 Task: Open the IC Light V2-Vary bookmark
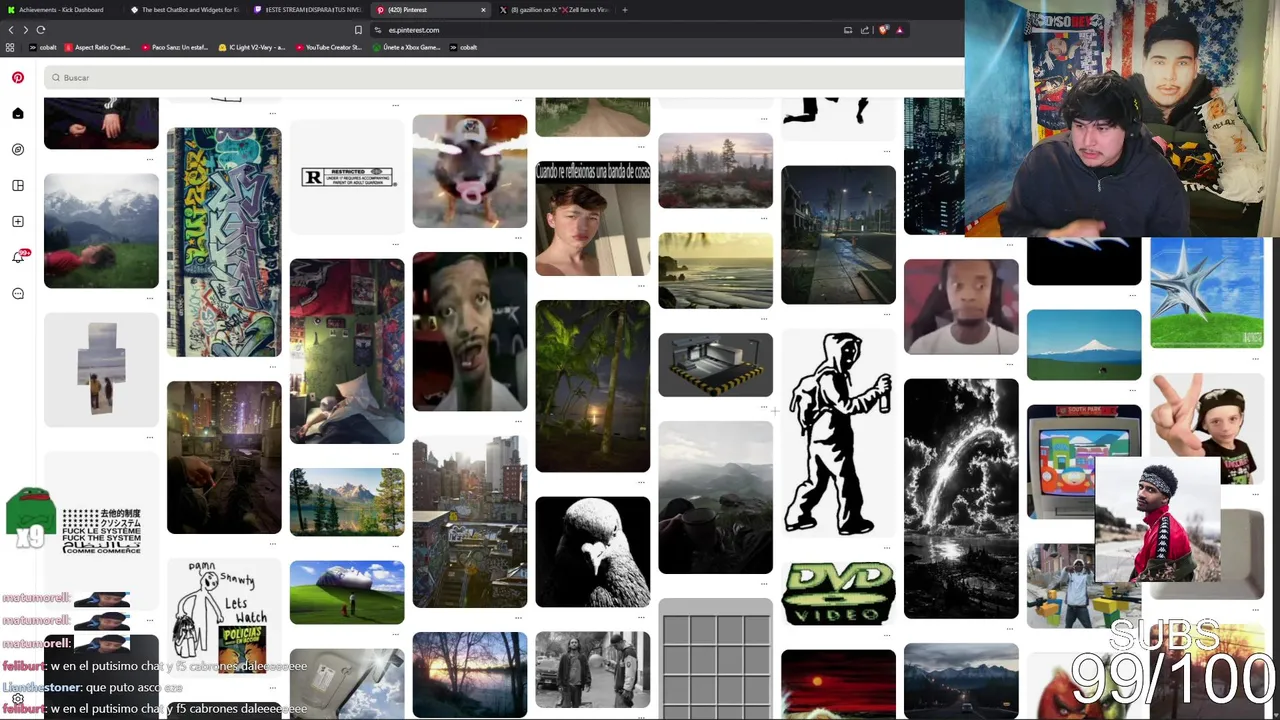[252, 47]
